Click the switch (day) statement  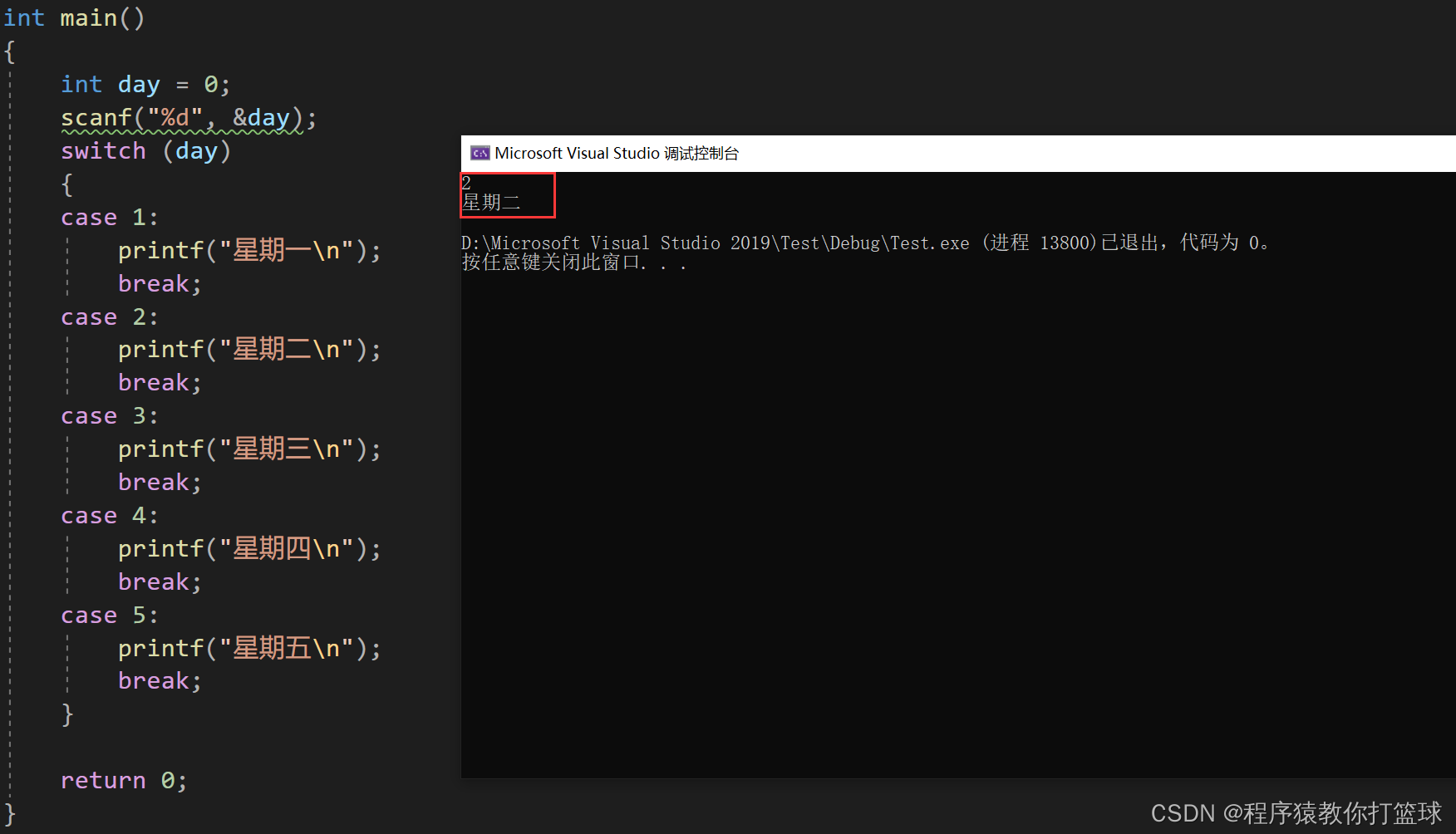point(145,150)
